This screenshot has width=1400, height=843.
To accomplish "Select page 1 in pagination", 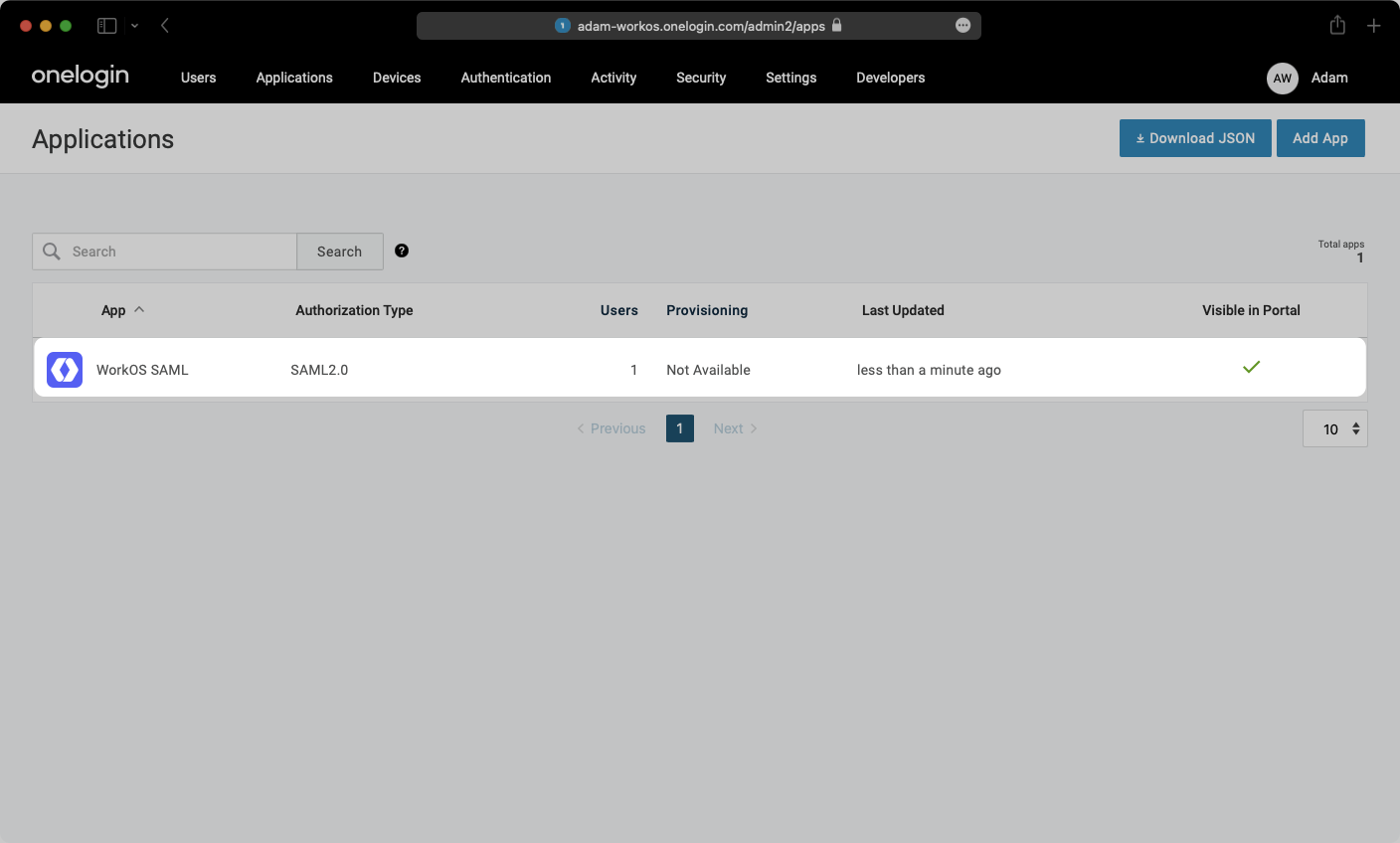I will coord(680,427).
